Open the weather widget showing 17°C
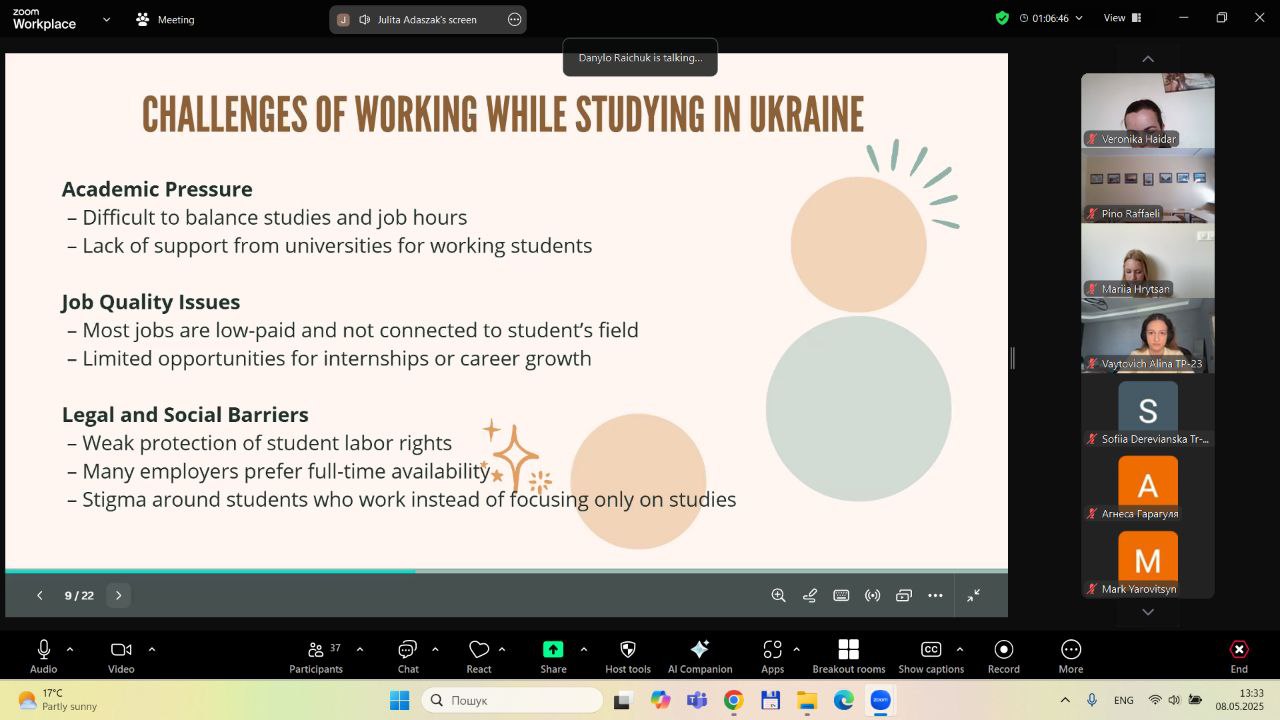This screenshot has height=720, width=1280. click(x=60, y=700)
